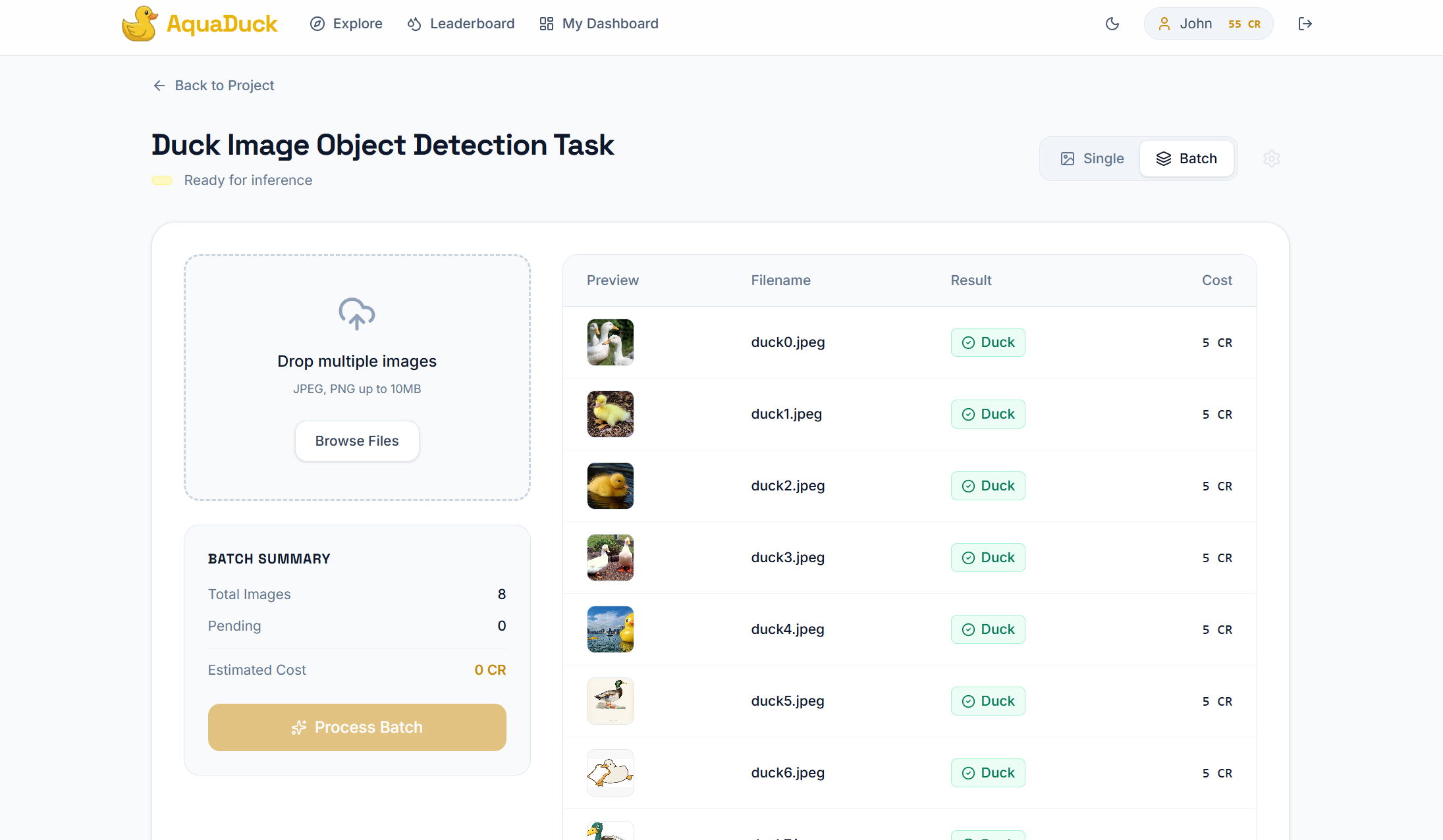The image size is (1443, 840).
Task: Open the settings gear beside Batch
Action: click(x=1272, y=159)
